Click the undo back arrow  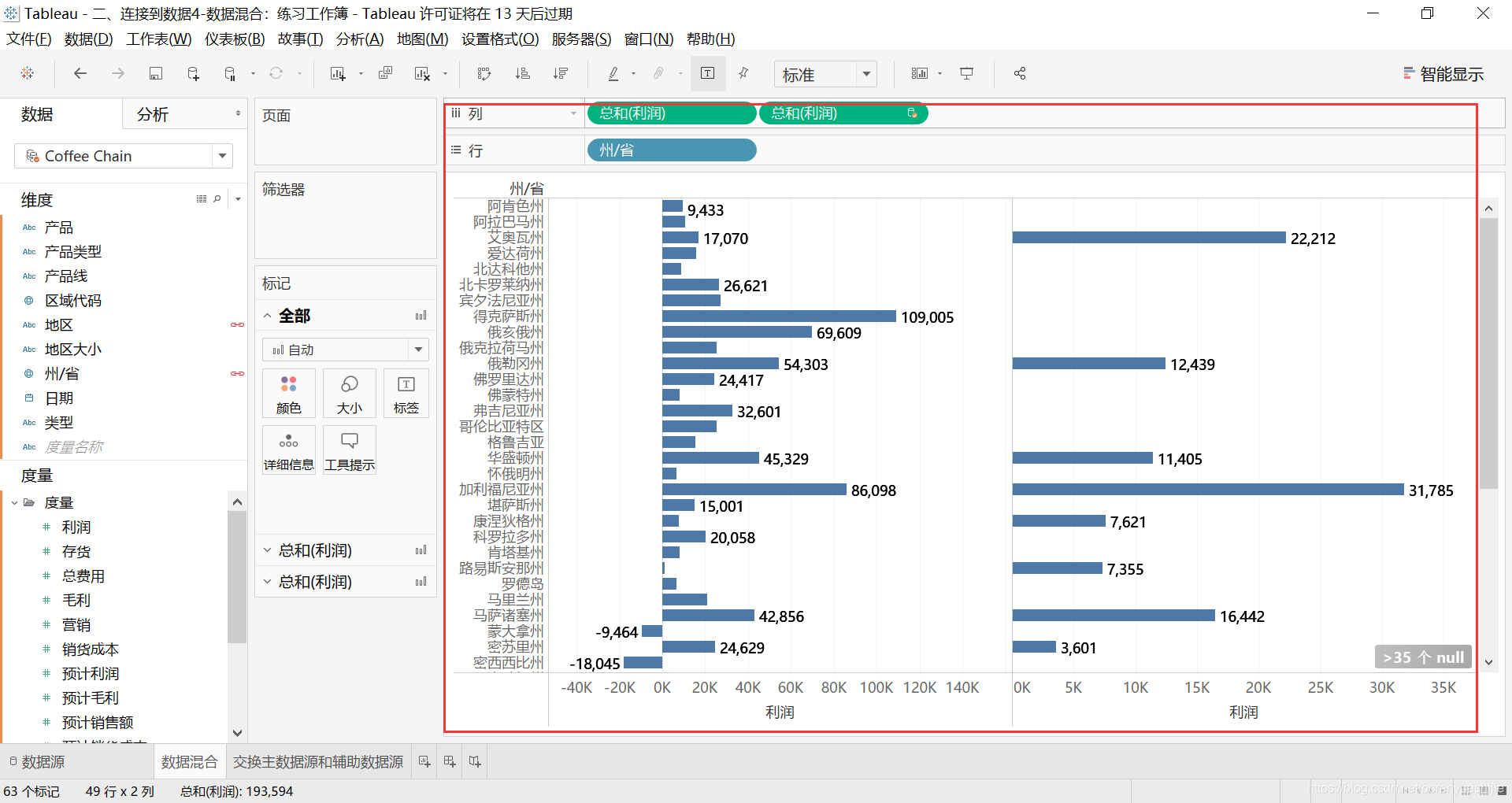click(80, 73)
